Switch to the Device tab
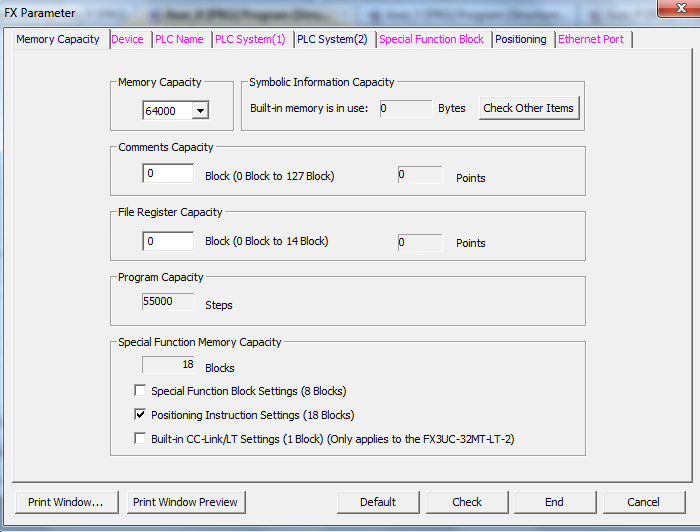700x532 pixels. [x=127, y=39]
